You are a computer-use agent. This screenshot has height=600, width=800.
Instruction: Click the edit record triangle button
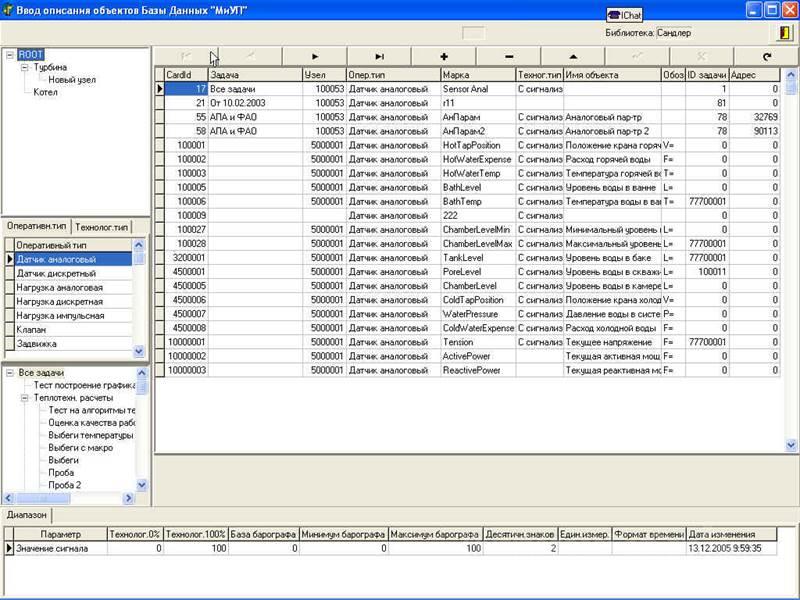pos(573,57)
